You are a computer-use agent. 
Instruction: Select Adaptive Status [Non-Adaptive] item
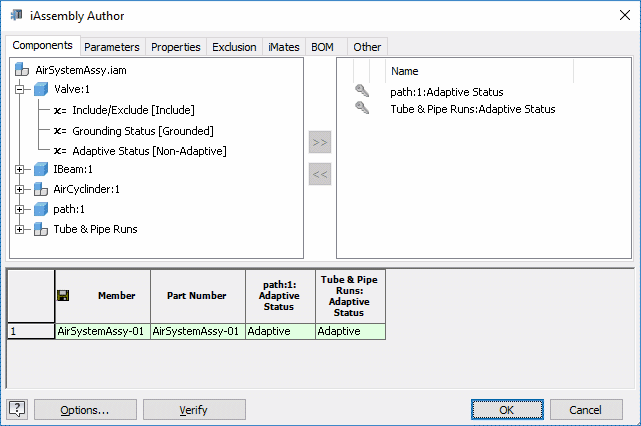(x=149, y=151)
